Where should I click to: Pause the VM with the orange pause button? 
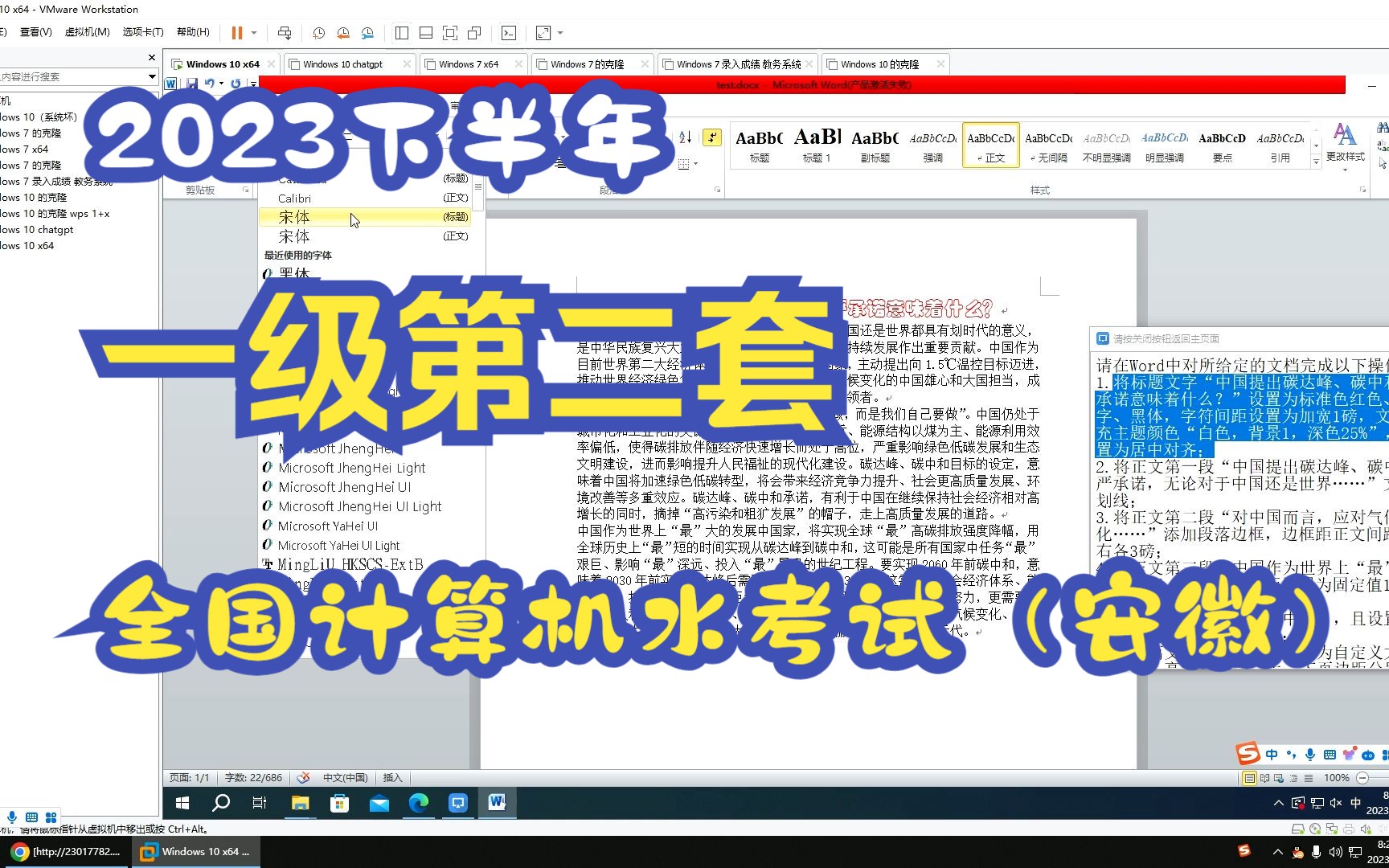[236, 33]
